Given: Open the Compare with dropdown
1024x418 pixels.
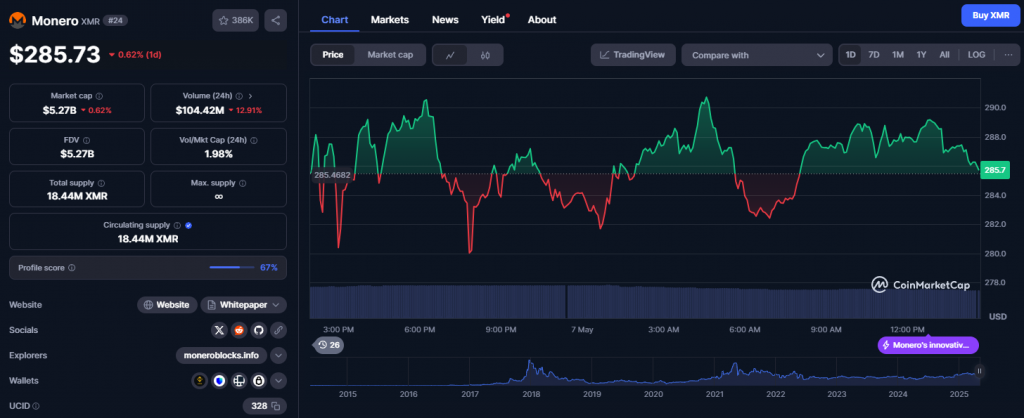Looking at the screenshot, I should [x=757, y=55].
